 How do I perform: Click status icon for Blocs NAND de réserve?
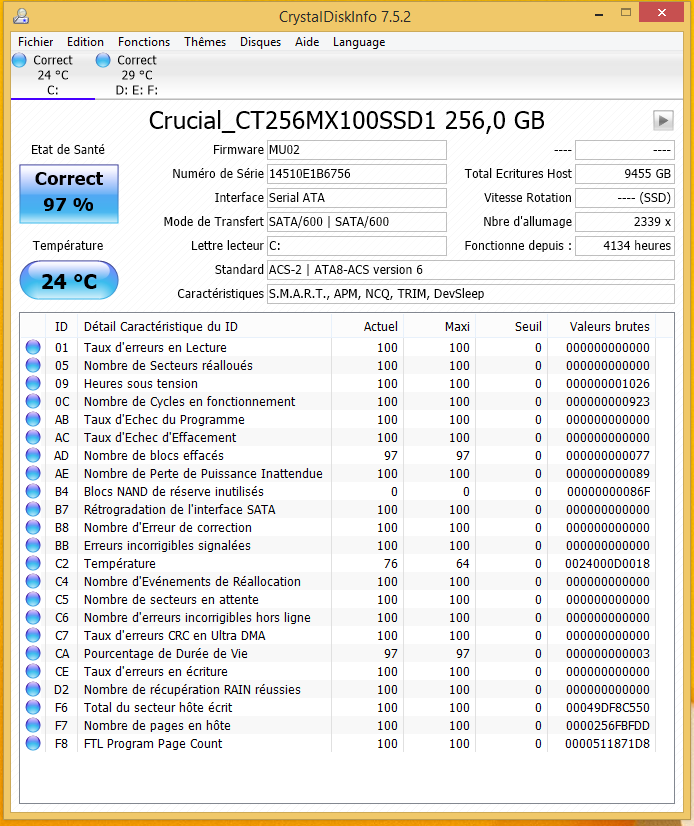click(33, 491)
